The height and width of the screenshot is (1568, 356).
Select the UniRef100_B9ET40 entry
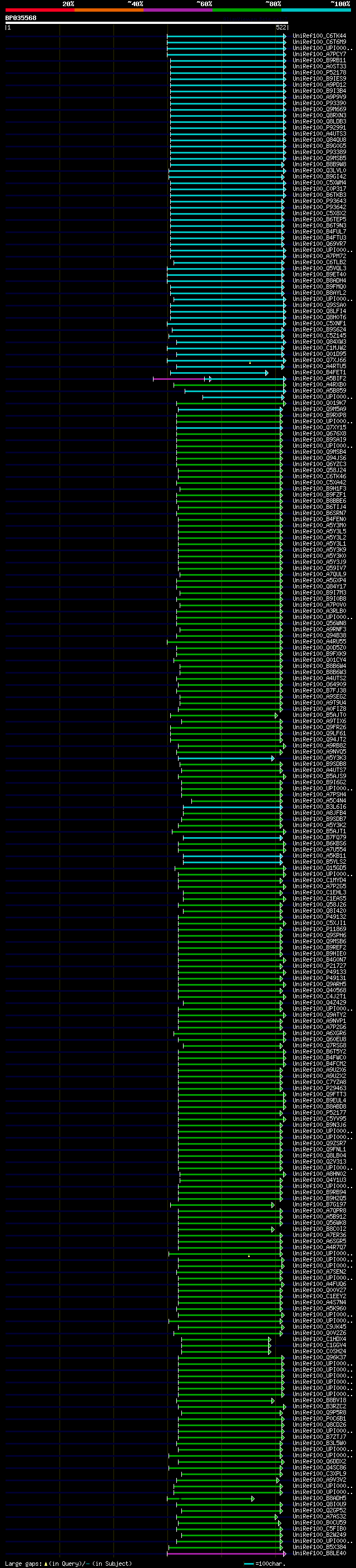tap(319, 275)
